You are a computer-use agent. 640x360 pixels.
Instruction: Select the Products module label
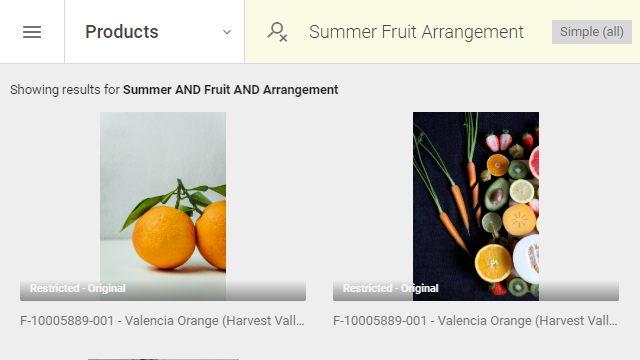point(122,32)
